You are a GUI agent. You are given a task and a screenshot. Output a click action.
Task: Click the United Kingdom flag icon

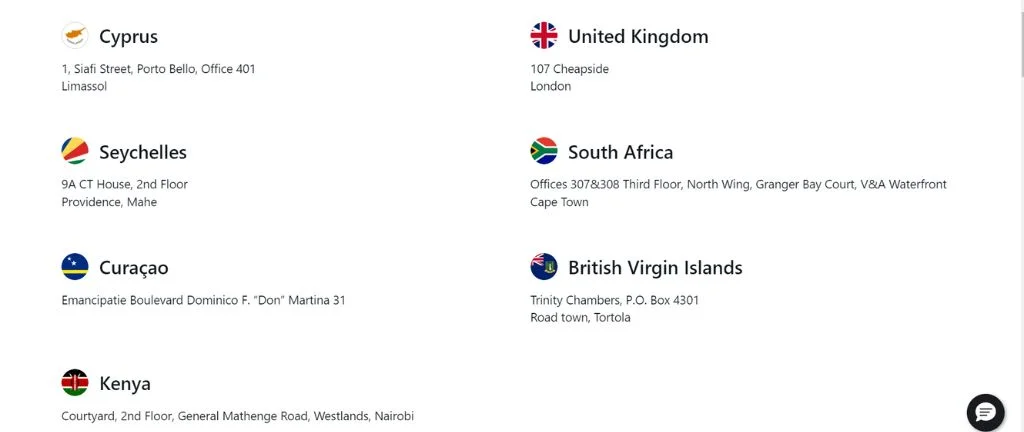pyautogui.click(x=544, y=36)
